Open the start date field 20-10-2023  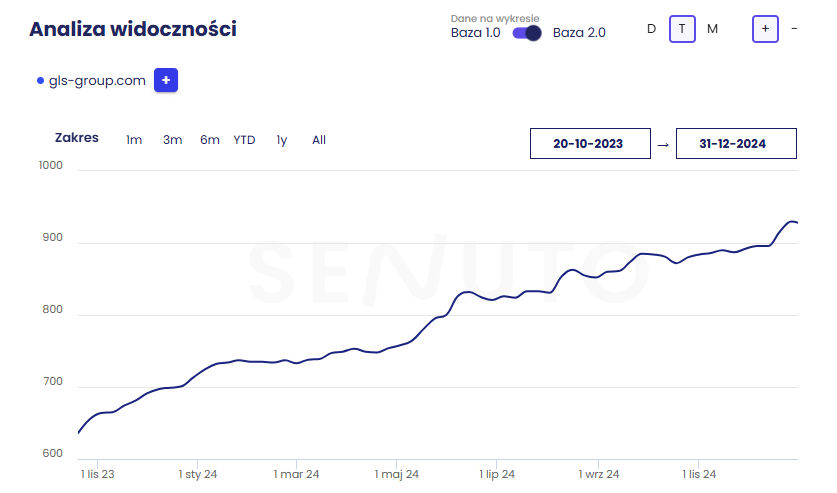point(589,144)
